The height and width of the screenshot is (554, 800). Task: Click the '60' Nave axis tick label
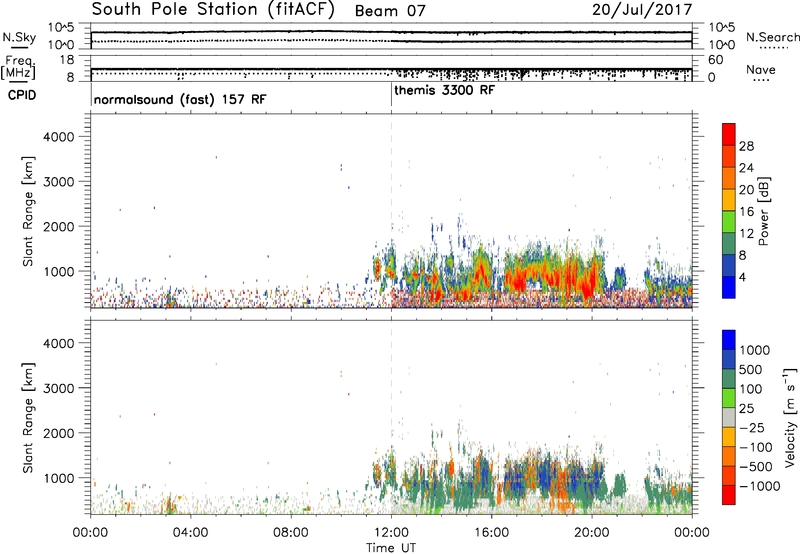click(x=715, y=60)
